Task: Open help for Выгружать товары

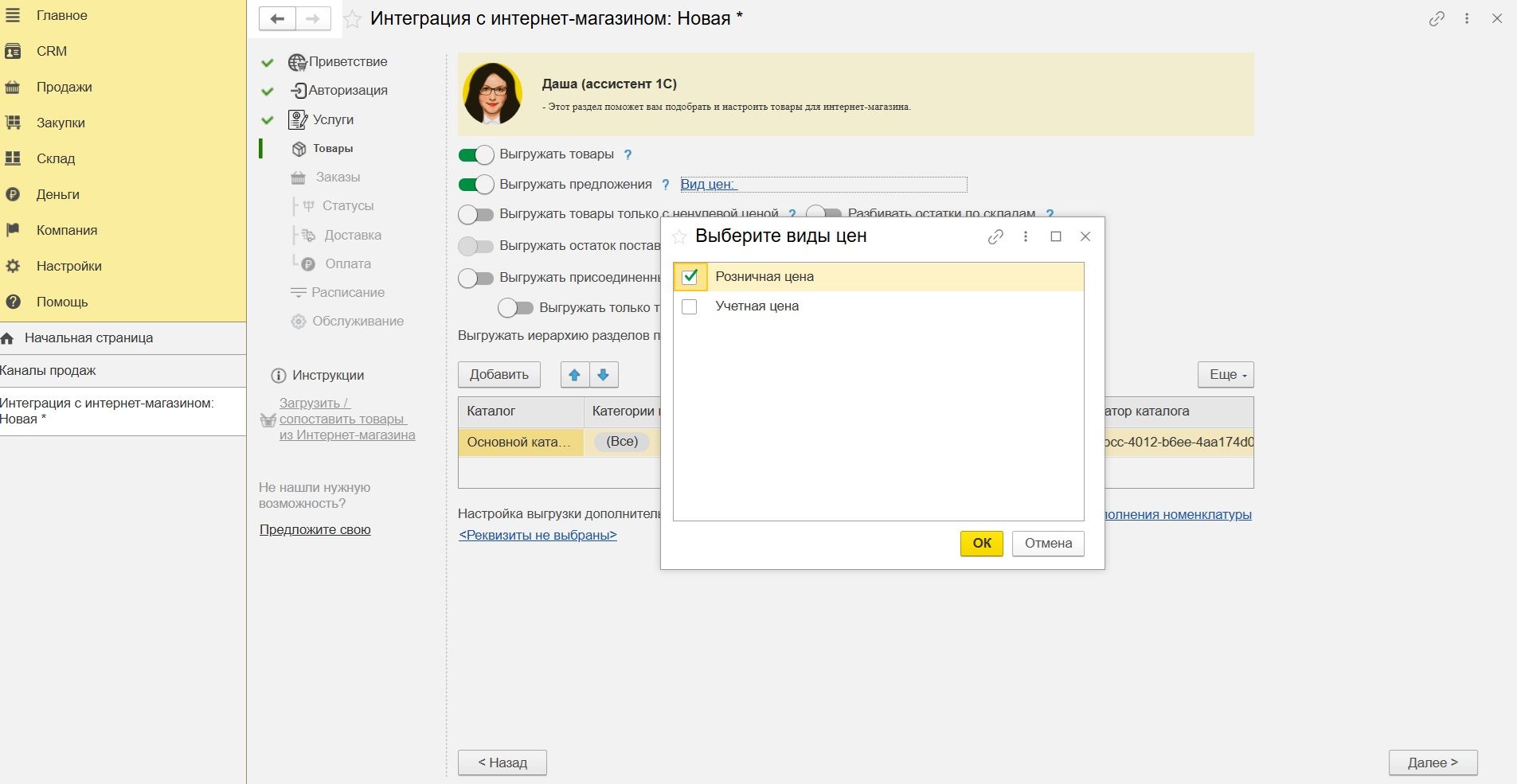Action: point(628,154)
